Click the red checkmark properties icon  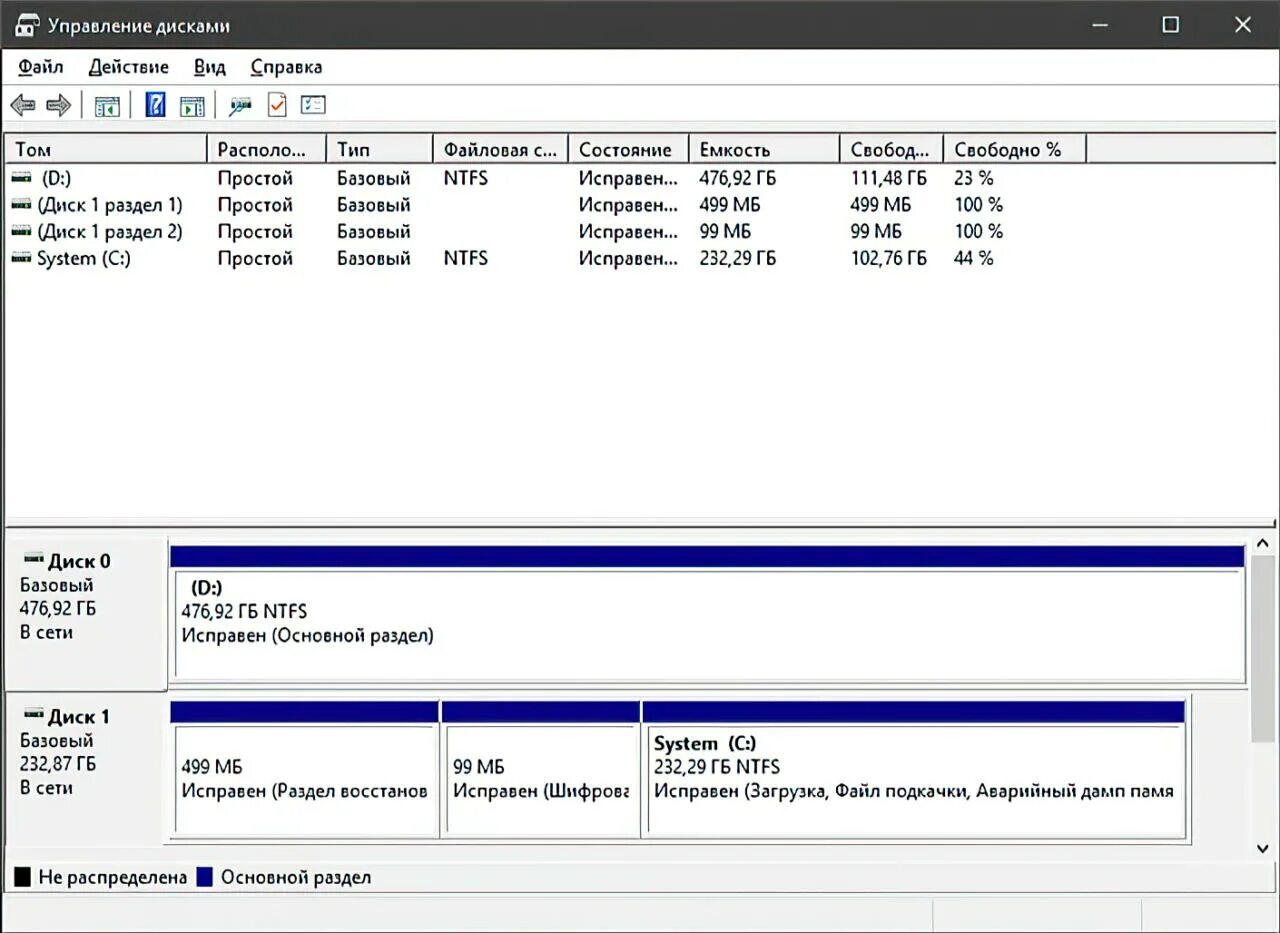click(x=277, y=105)
